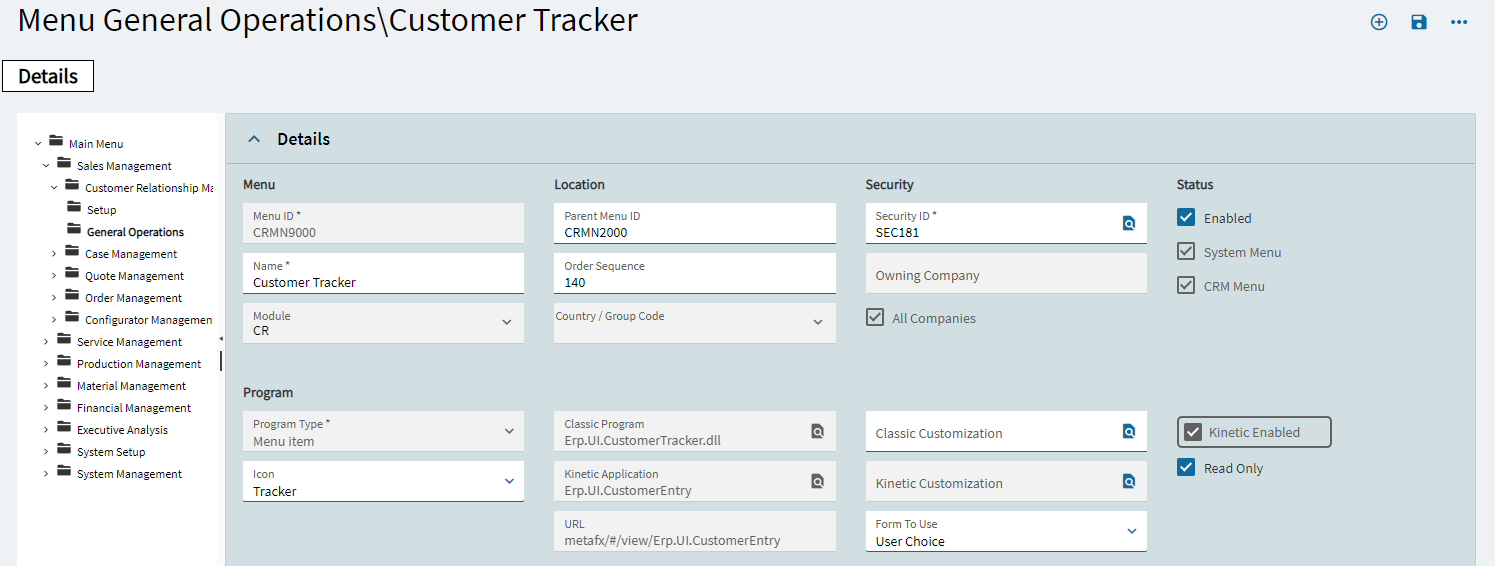
Task: Click the New (plus circle) icon
Action: pos(1379,22)
